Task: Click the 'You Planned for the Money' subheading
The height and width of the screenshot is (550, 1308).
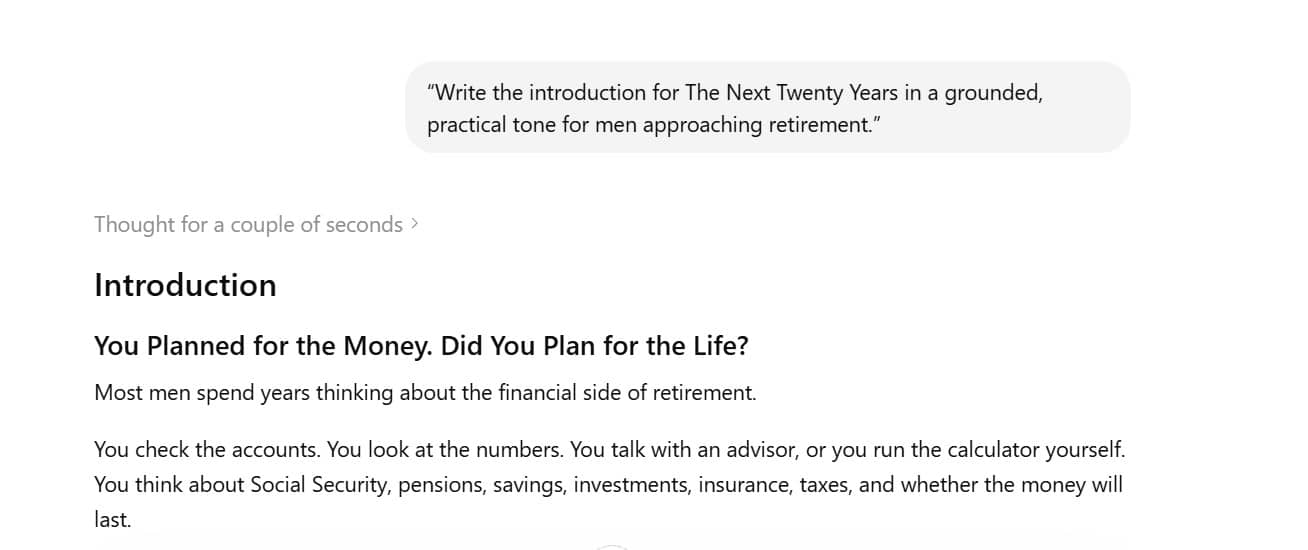Action: [264, 346]
